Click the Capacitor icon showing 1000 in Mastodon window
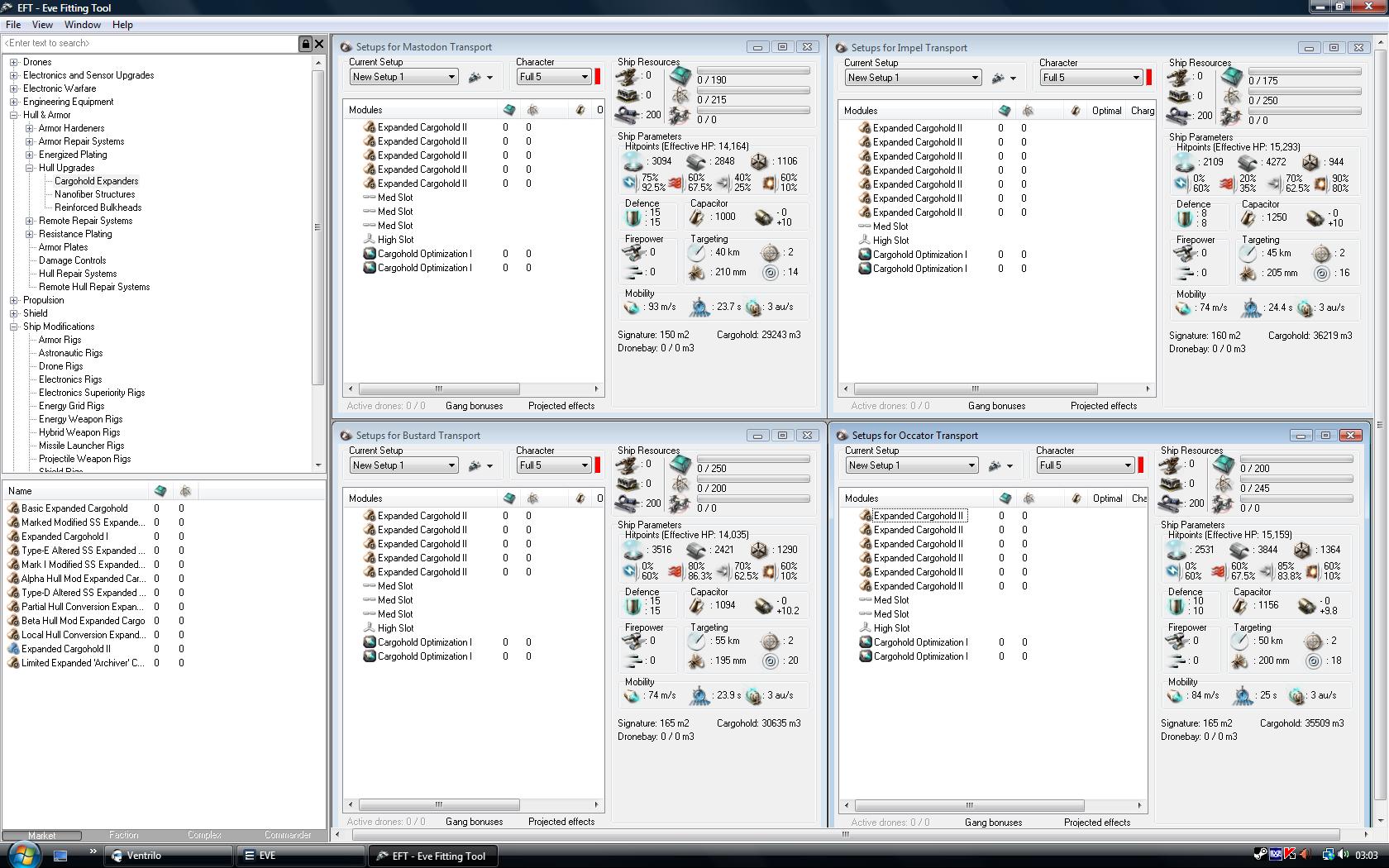The height and width of the screenshot is (868, 1389). coord(698,217)
